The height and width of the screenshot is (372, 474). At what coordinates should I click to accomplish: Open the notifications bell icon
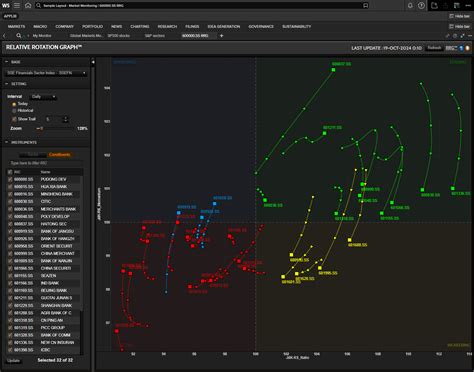tap(410, 6)
